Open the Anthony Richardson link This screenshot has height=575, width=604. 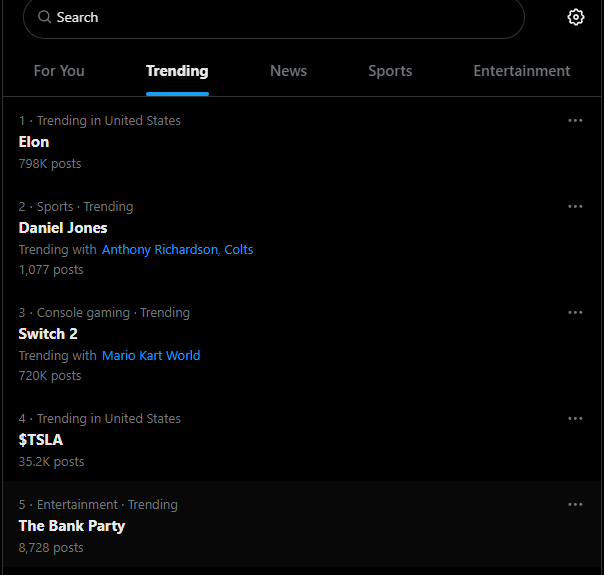[x=160, y=250]
